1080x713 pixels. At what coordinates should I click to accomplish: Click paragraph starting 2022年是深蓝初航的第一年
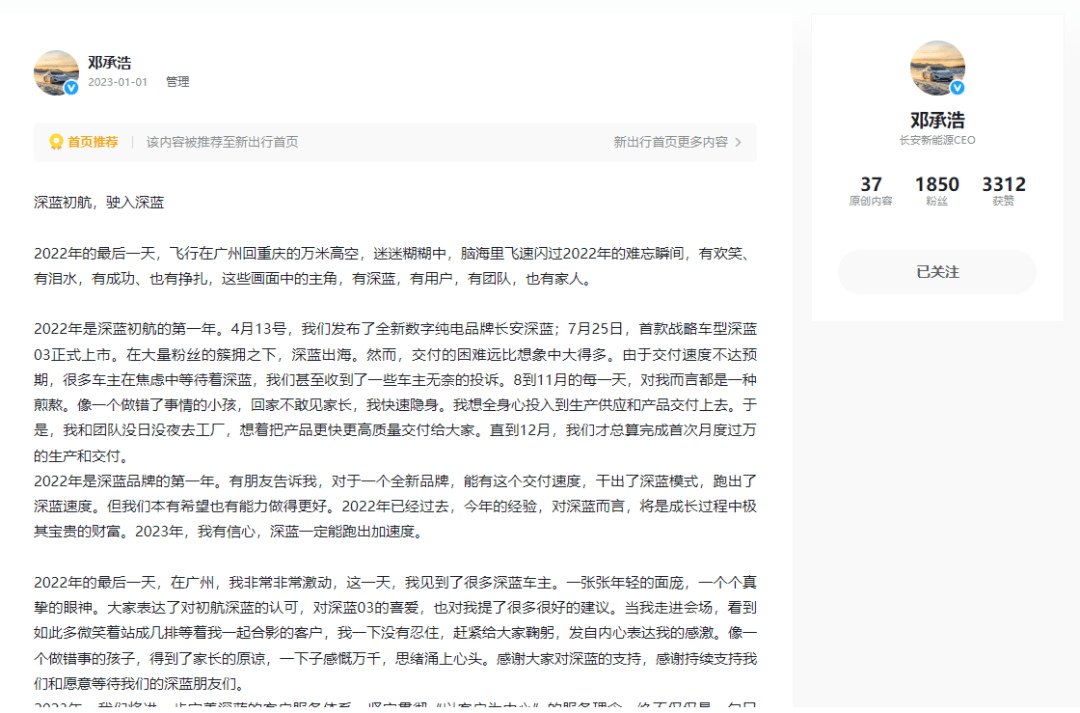[x=395, y=392]
